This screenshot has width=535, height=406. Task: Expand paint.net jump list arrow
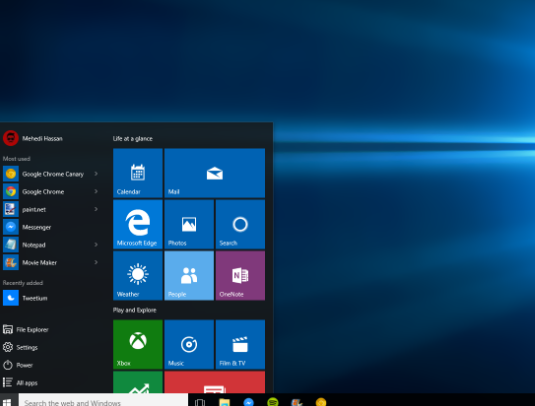pos(96,209)
